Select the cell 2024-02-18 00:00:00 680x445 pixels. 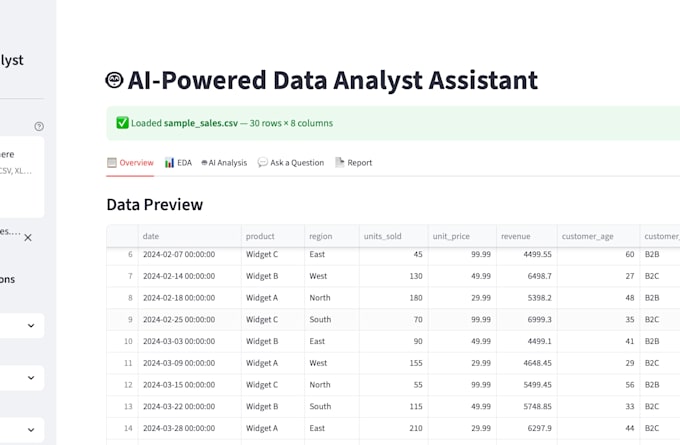[190, 298]
